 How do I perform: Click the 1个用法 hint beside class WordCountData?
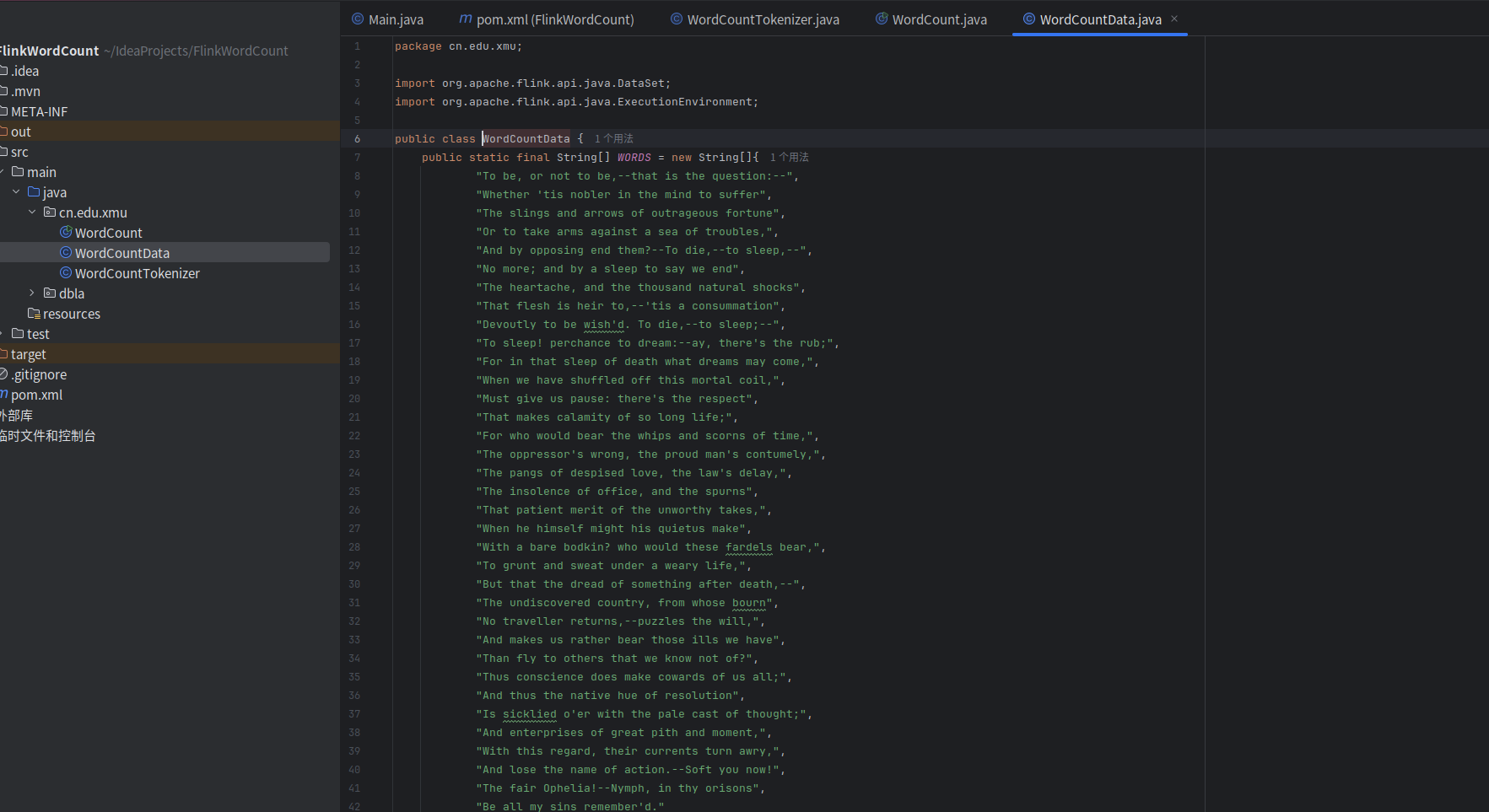click(613, 138)
